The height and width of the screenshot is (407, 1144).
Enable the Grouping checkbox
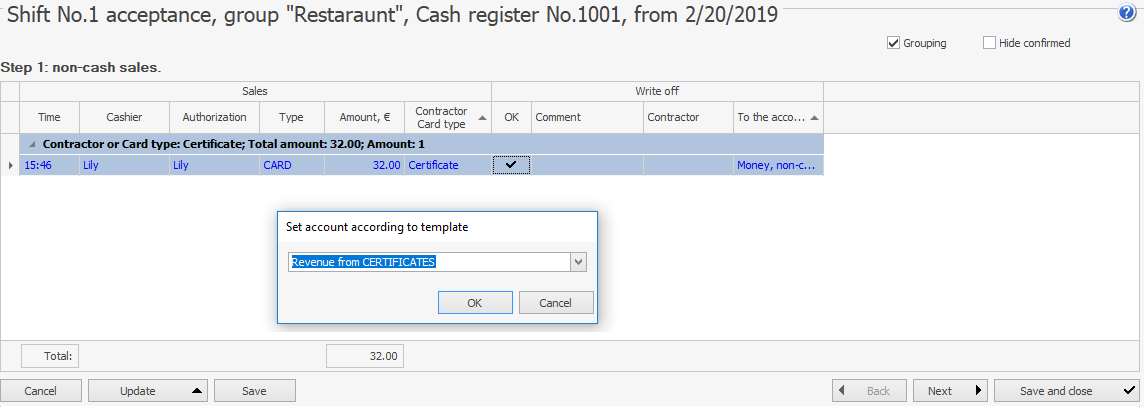pos(893,43)
